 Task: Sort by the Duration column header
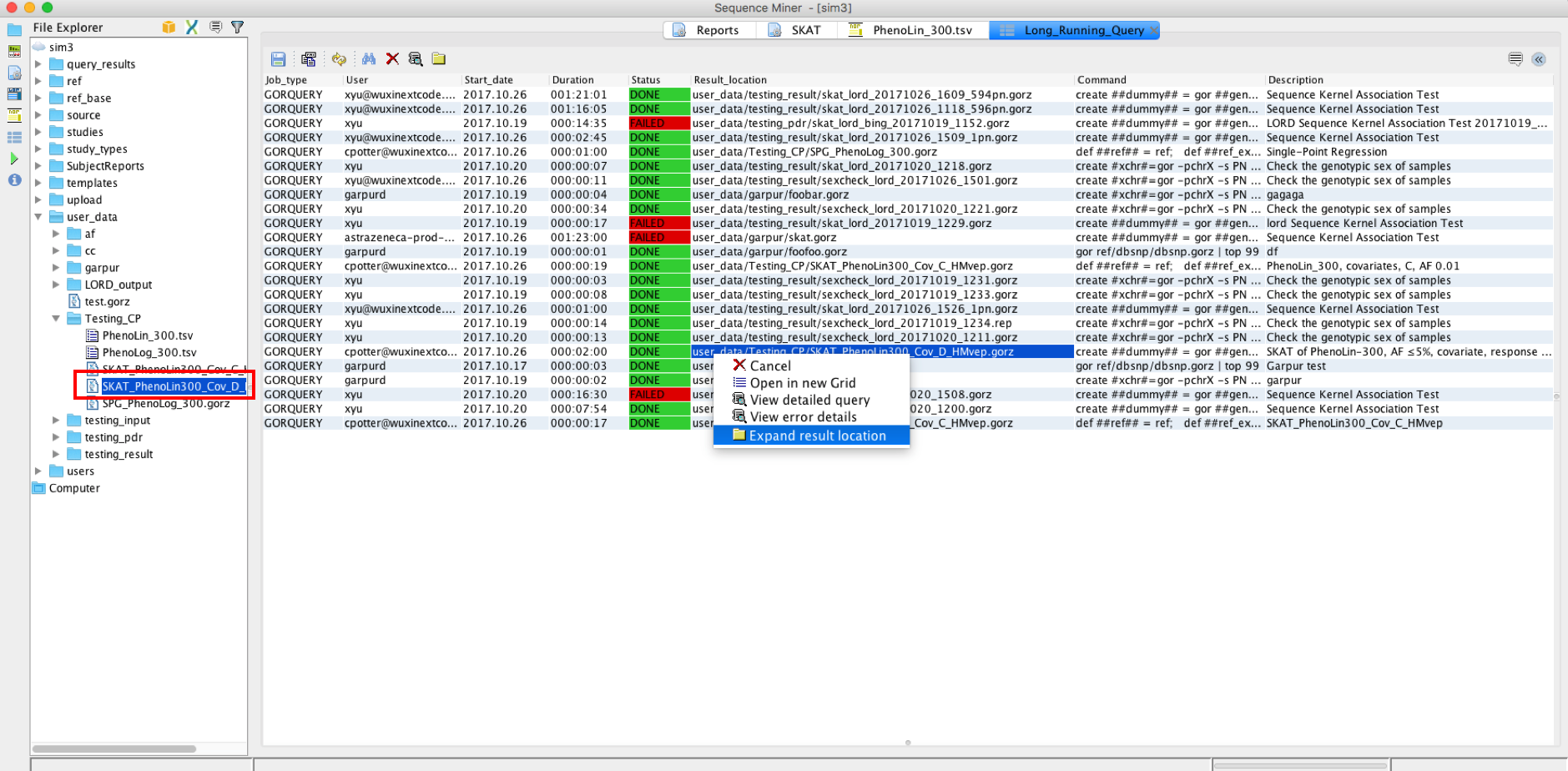pyautogui.click(x=587, y=80)
